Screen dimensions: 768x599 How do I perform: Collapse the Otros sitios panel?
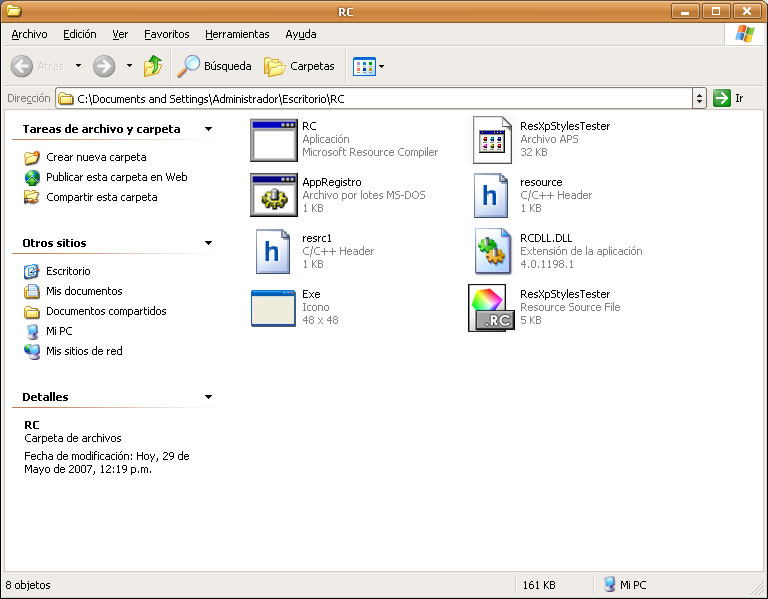208,243
